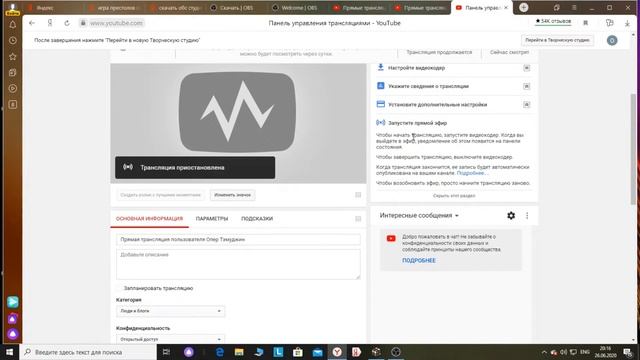The image size is (640, 360).
Task: Click the 'Перейти в Творческую студию' button
Action: (557, 40)
